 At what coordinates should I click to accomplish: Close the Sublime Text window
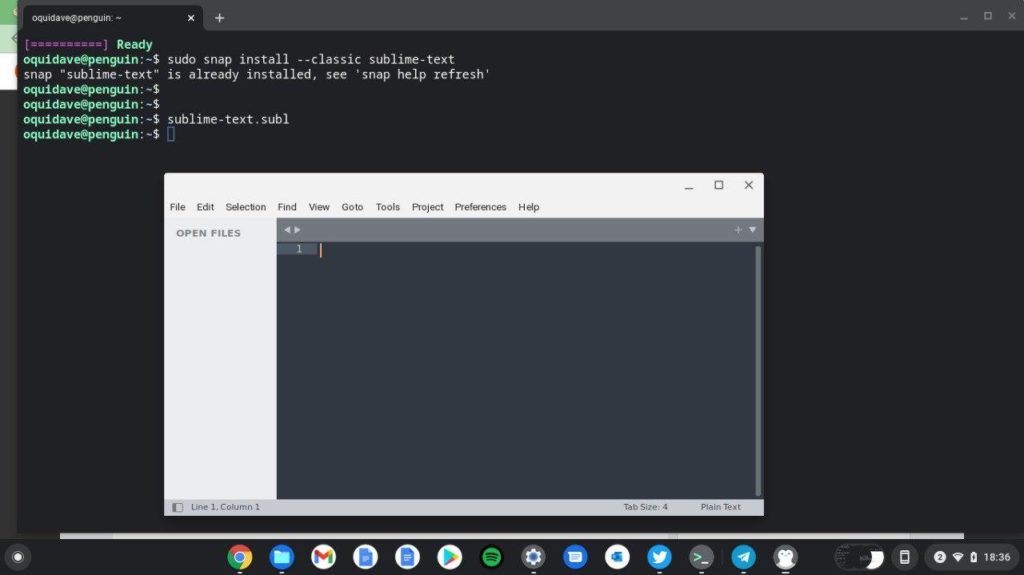click(x=748, y=185)
